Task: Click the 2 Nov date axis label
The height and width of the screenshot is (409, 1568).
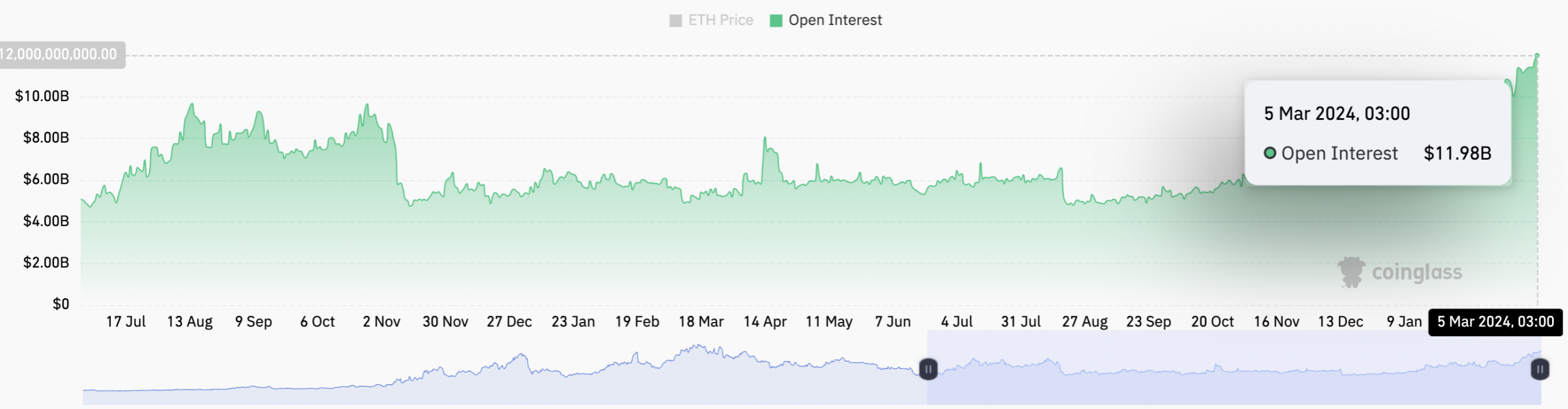Action: pyautogui.click(x=381, y=322)
